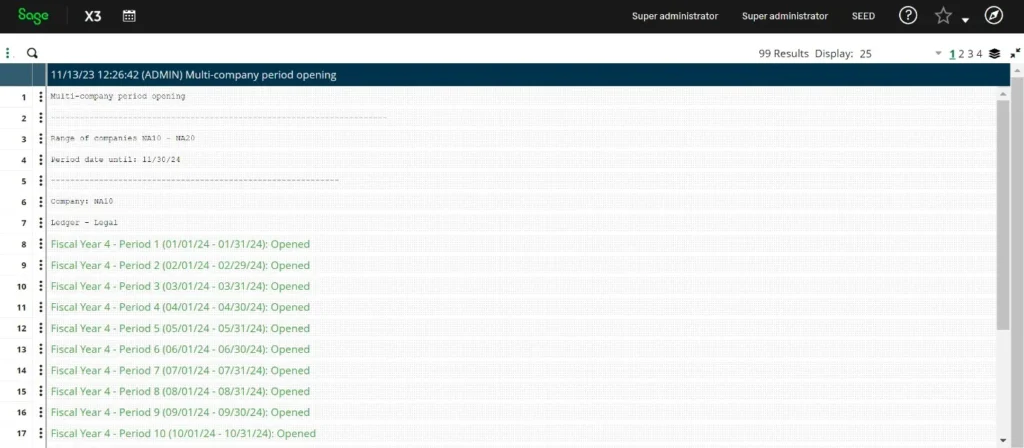Click the vertical scrollbar thumb
The width and height of the screenshot is (1024, 448).
click(1003, 215)
